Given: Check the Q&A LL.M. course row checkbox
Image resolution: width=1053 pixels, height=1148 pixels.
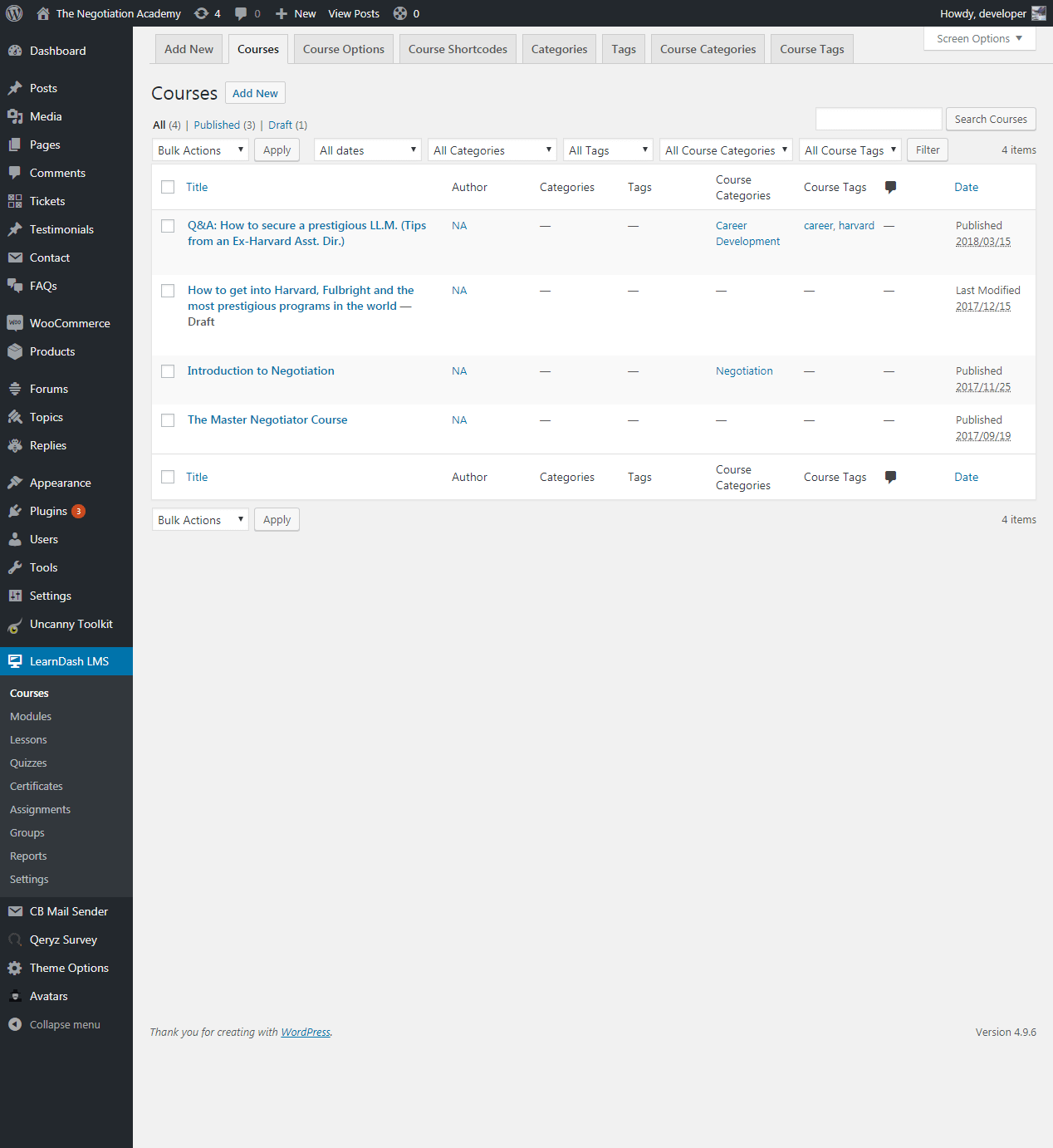Looking at the screenshot, I should [168, 226].
